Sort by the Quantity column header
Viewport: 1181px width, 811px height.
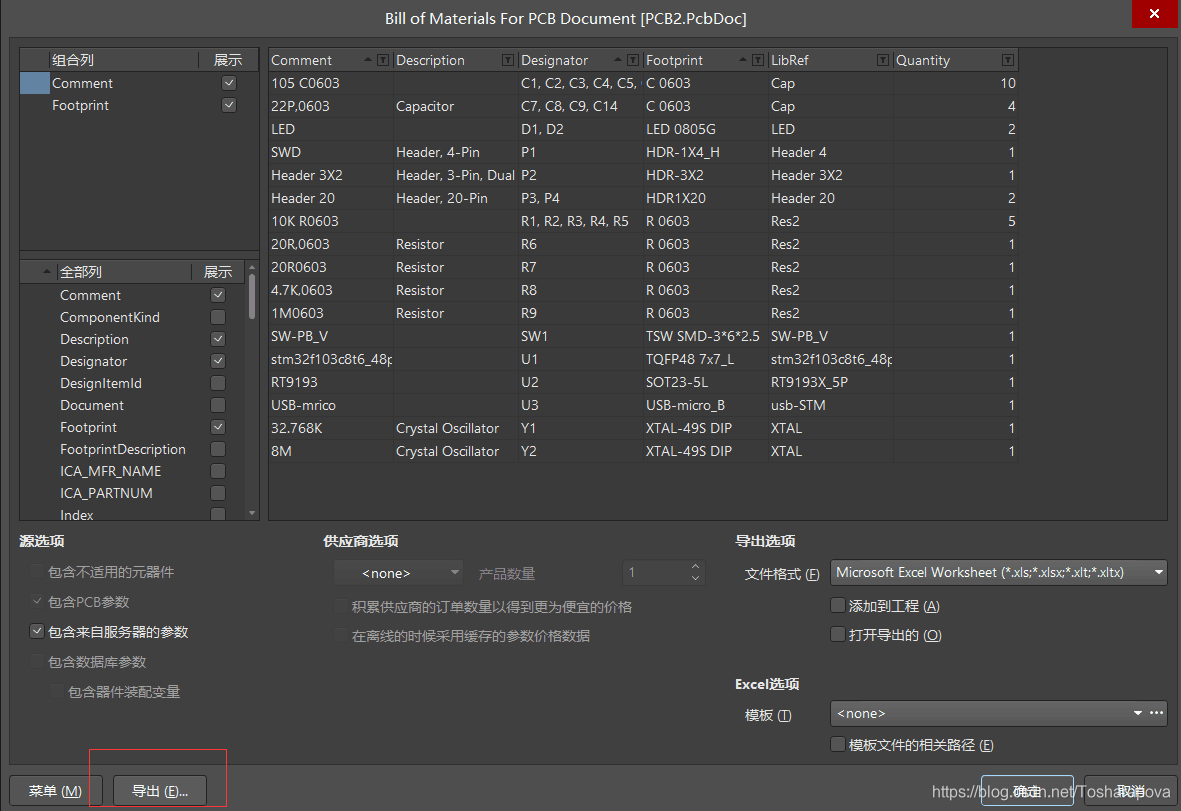click(x=923, y=60)
